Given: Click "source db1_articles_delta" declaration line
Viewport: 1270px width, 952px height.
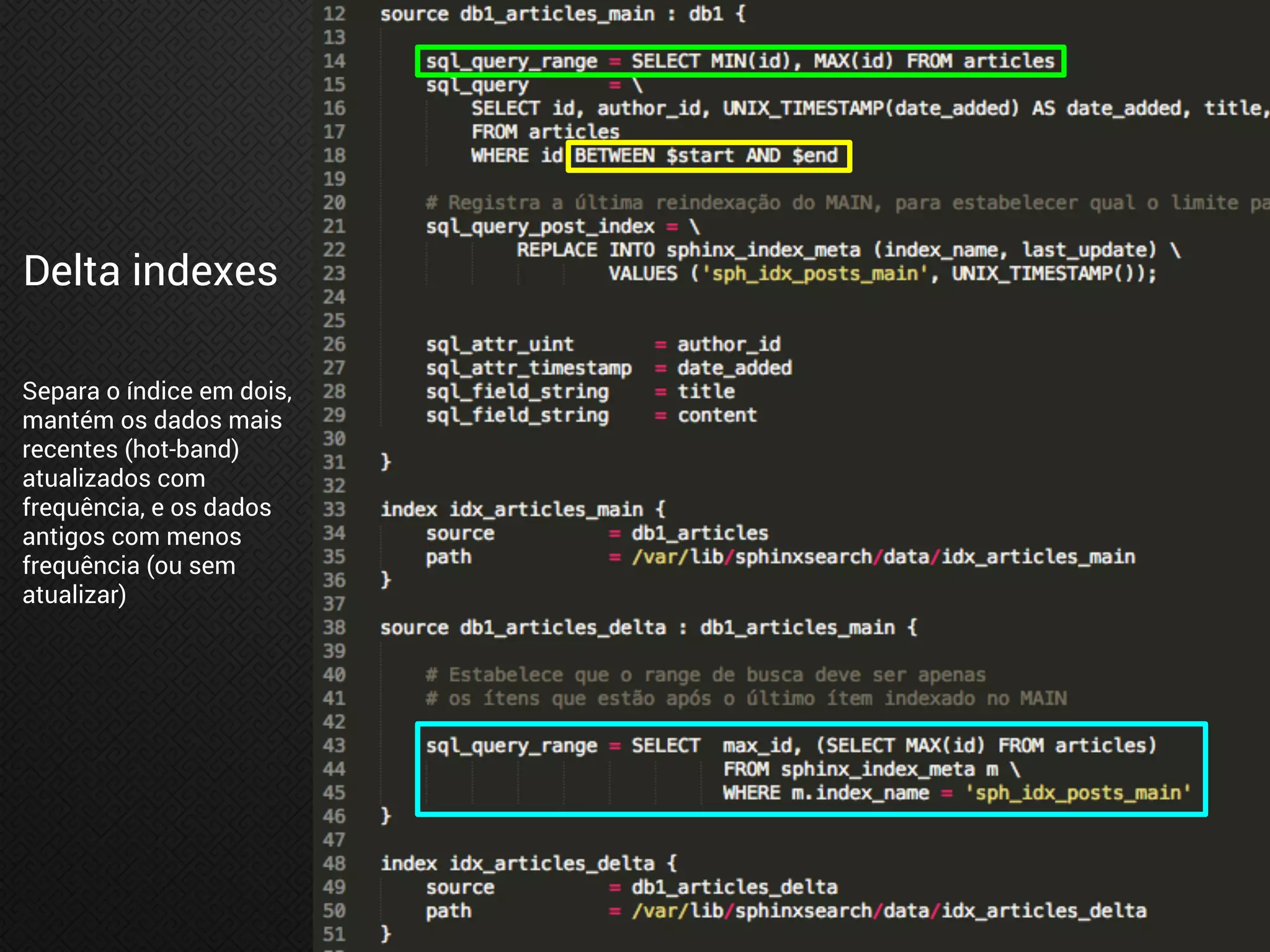Looking at the screenshot, I should pos(648,627).
